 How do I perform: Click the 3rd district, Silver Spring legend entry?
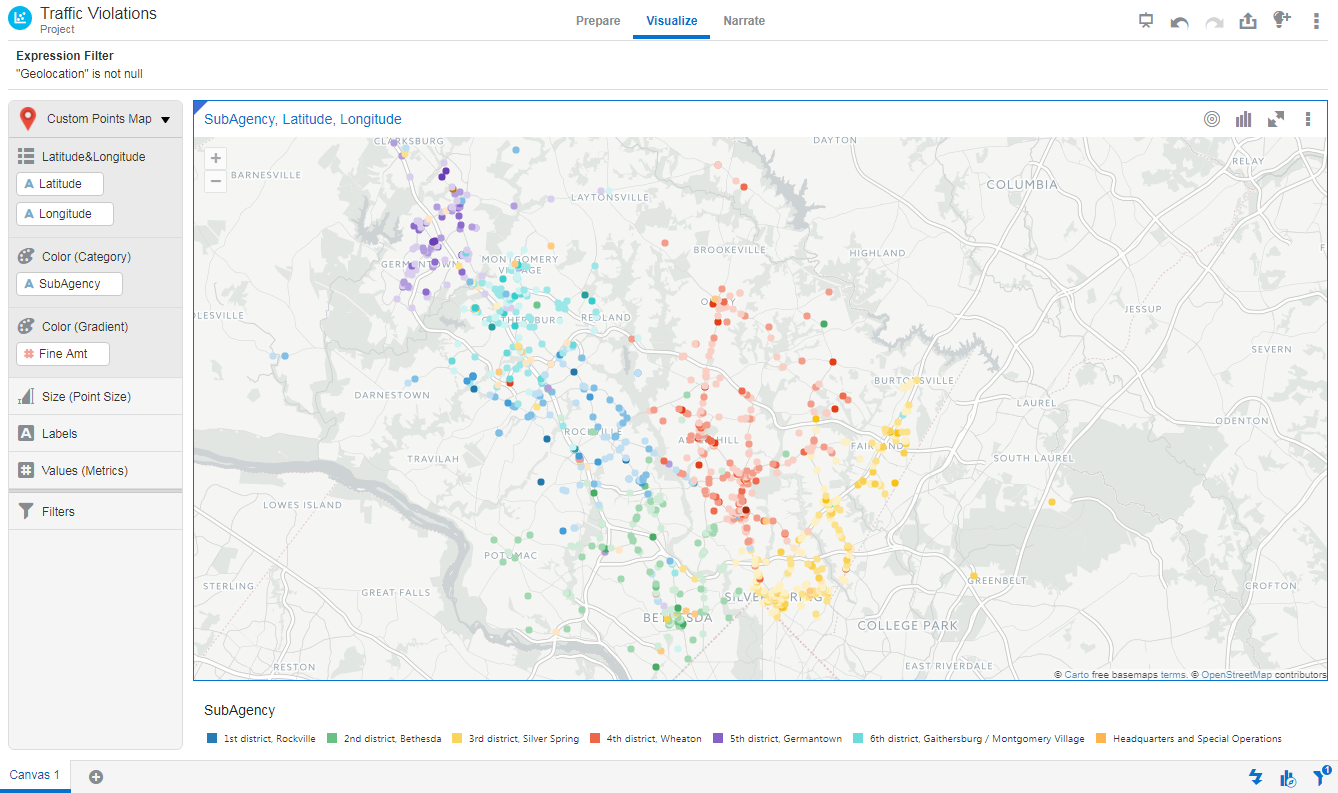(516, 739)
